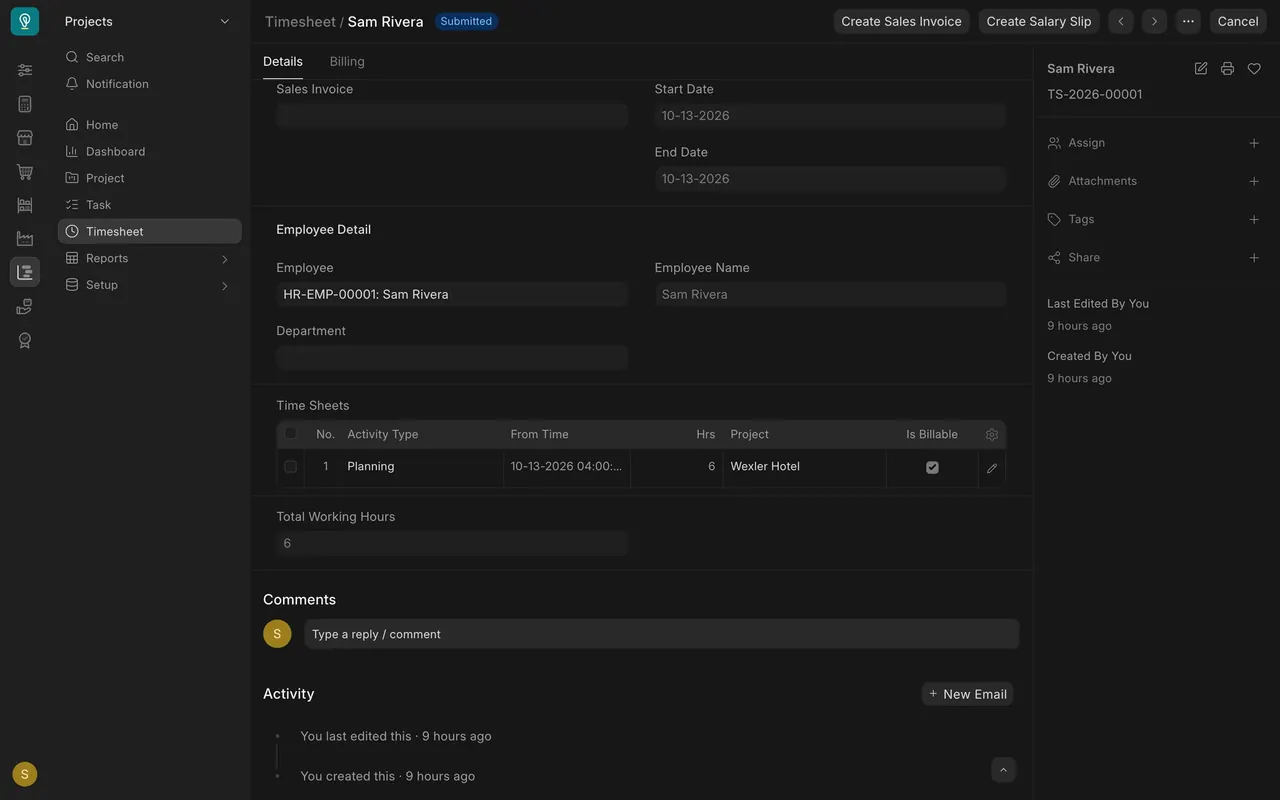This screenshot has height=800, width=1280.
Task: Open Search in the sidebar
Action: click(x=150, y=57)
